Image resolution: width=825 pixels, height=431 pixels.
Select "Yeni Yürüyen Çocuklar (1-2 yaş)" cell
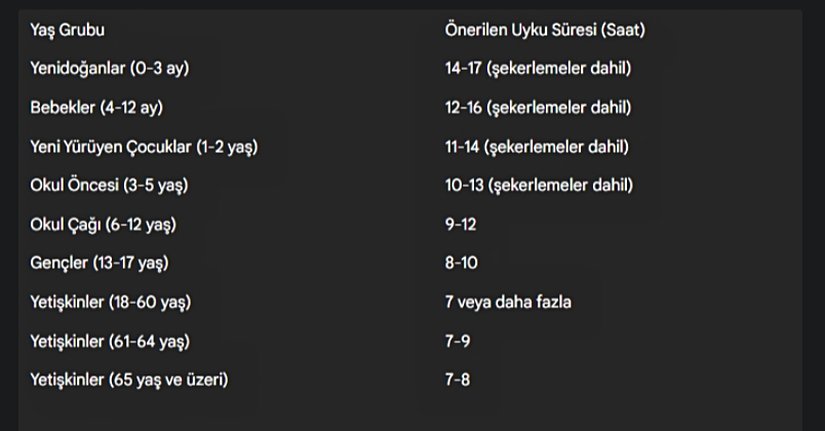point(144,147)
